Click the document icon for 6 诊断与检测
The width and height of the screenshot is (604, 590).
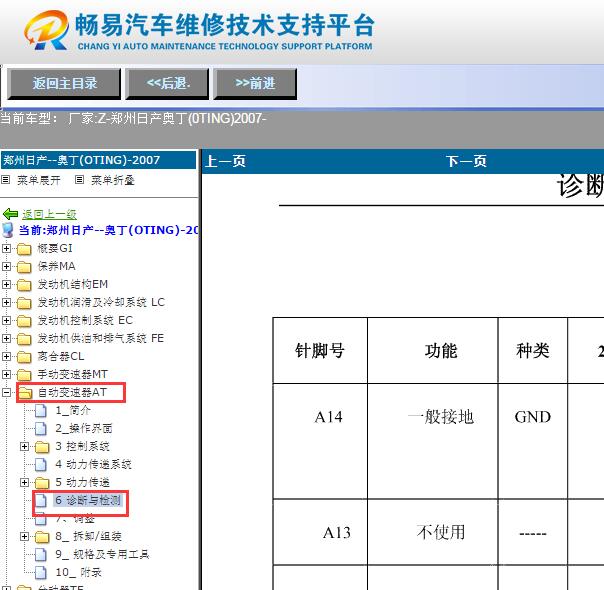coord(41,501)
